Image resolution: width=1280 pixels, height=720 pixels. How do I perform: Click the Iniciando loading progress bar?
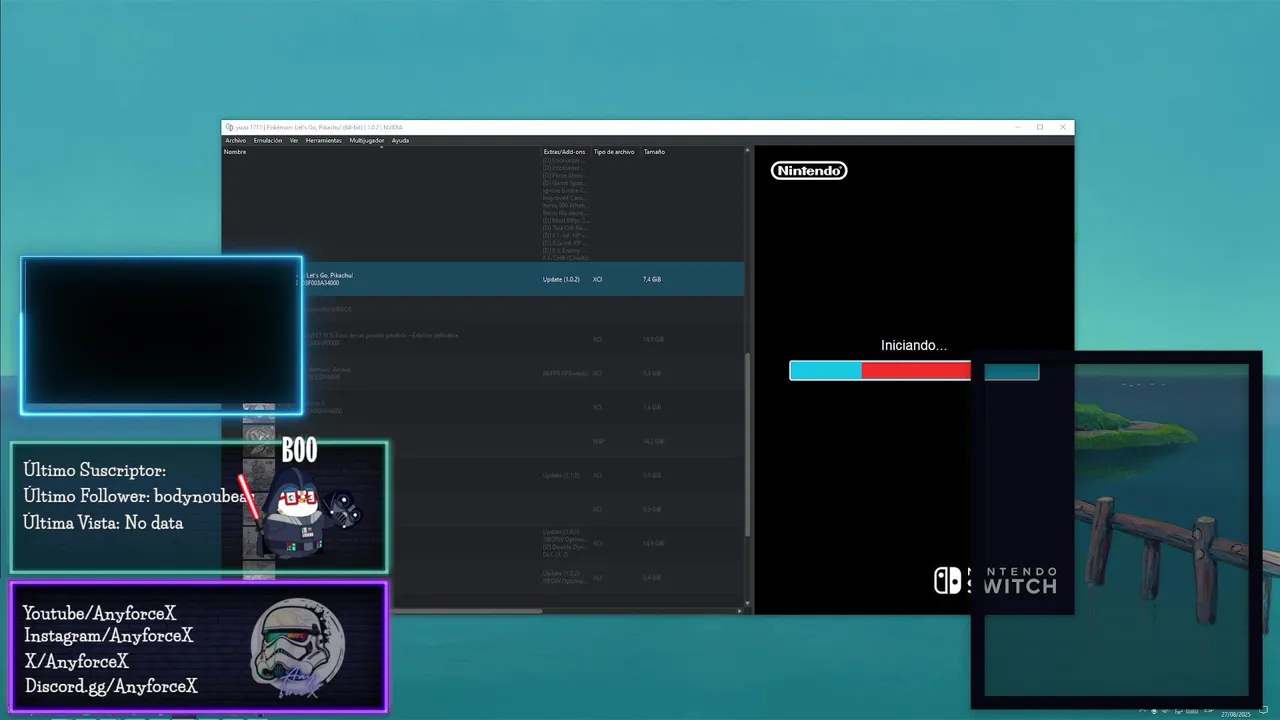[914, 371]
